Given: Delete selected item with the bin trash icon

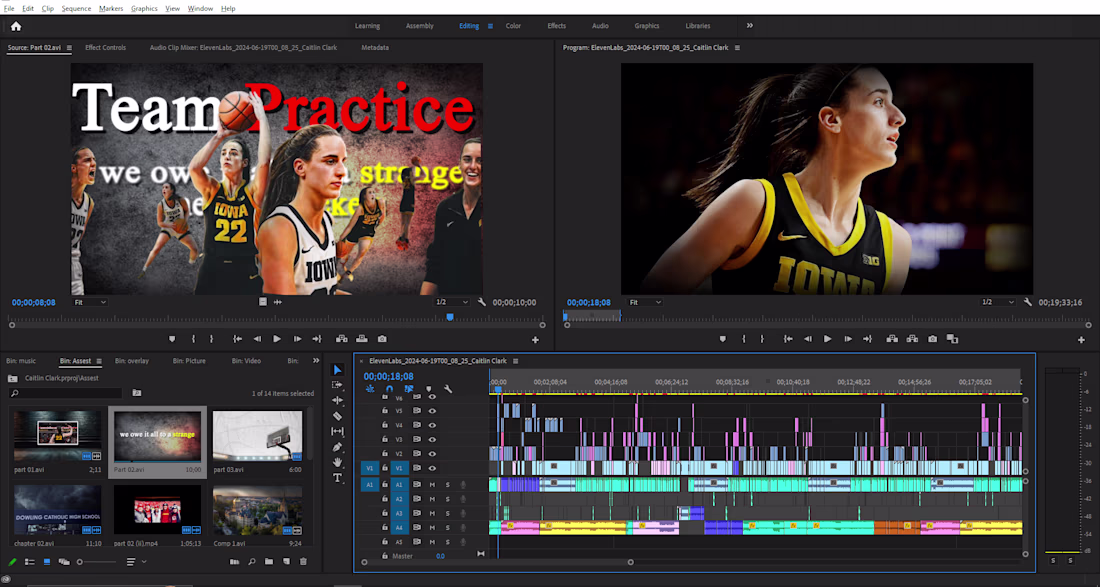Looking at the screenshot, I should 304,562.
